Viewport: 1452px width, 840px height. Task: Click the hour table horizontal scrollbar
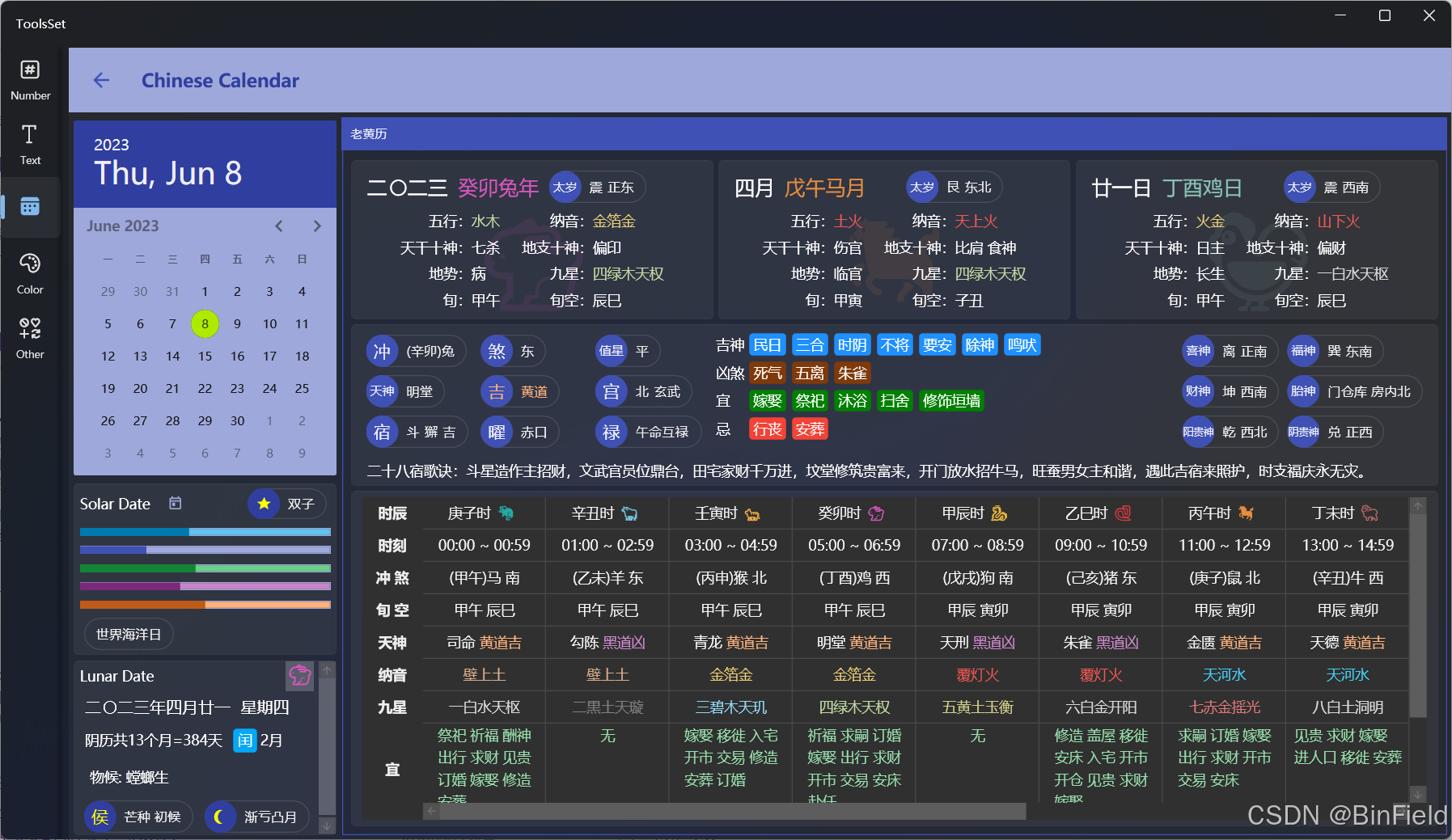point(724,811)
